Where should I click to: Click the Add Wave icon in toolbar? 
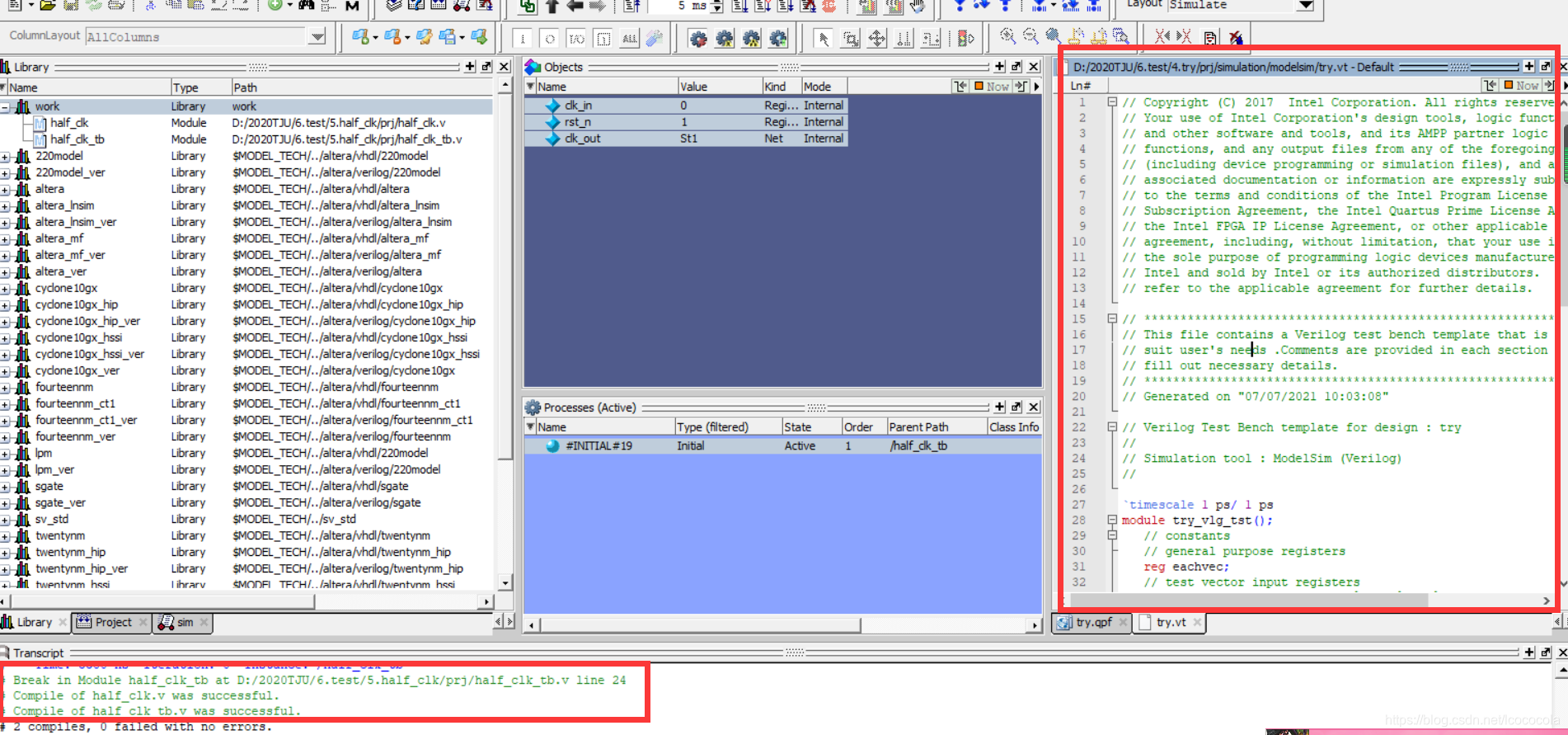(x=360, y=37)
